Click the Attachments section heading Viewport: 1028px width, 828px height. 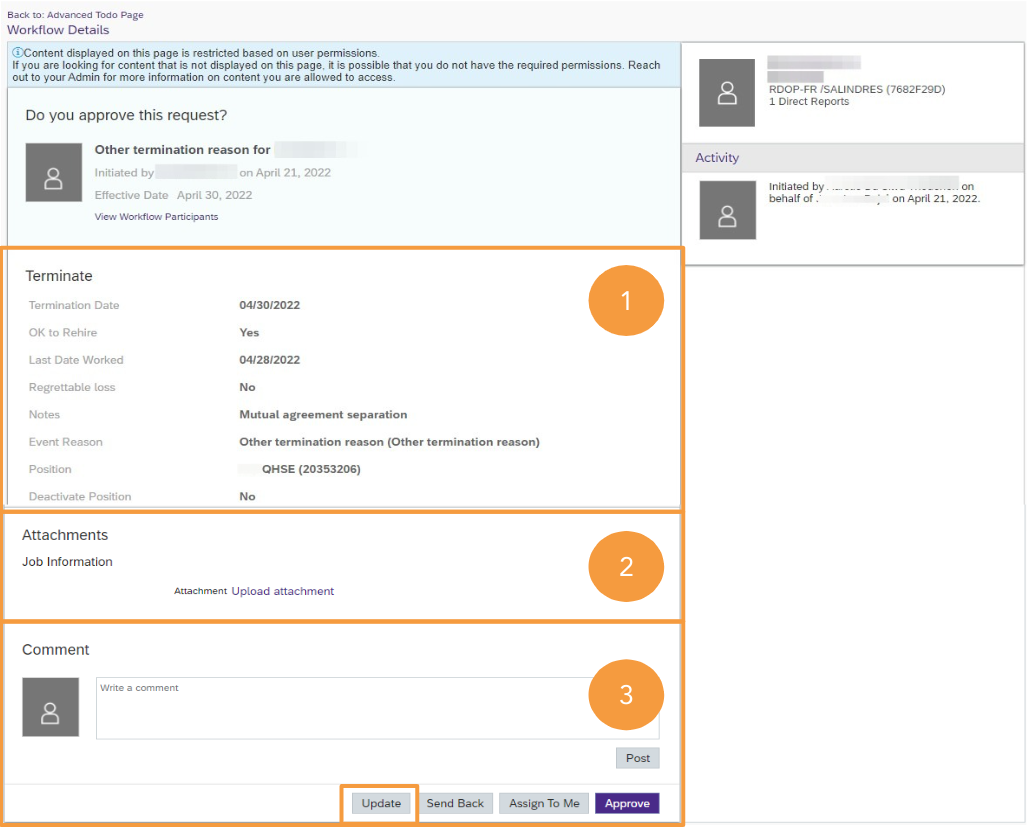(64, 535)
